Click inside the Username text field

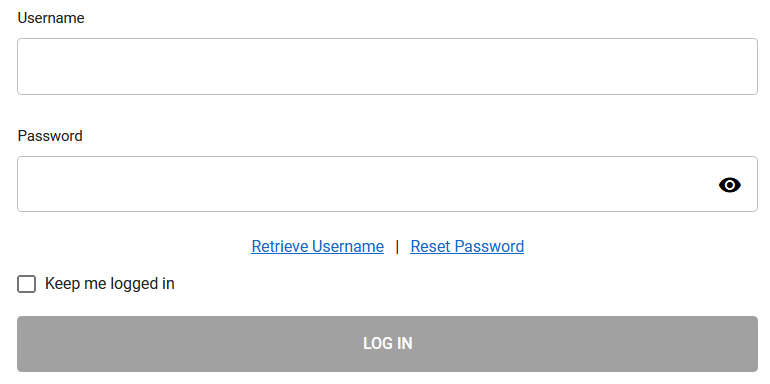(387, 66)
